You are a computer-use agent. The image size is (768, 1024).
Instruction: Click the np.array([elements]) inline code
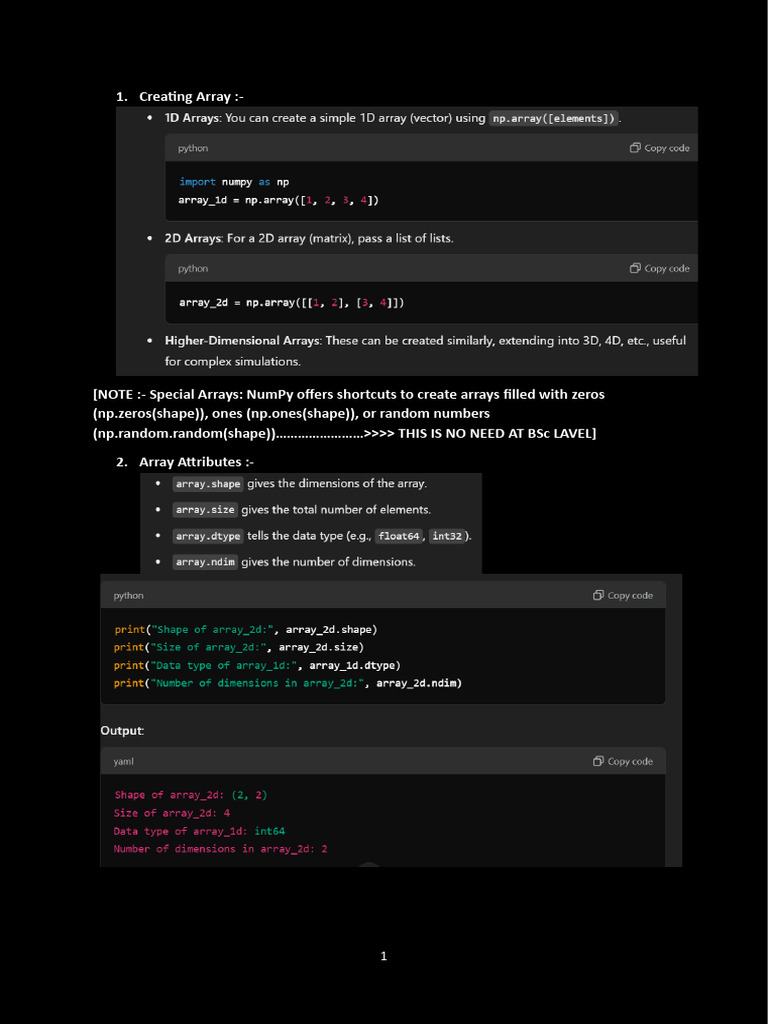tap(554, 118)
